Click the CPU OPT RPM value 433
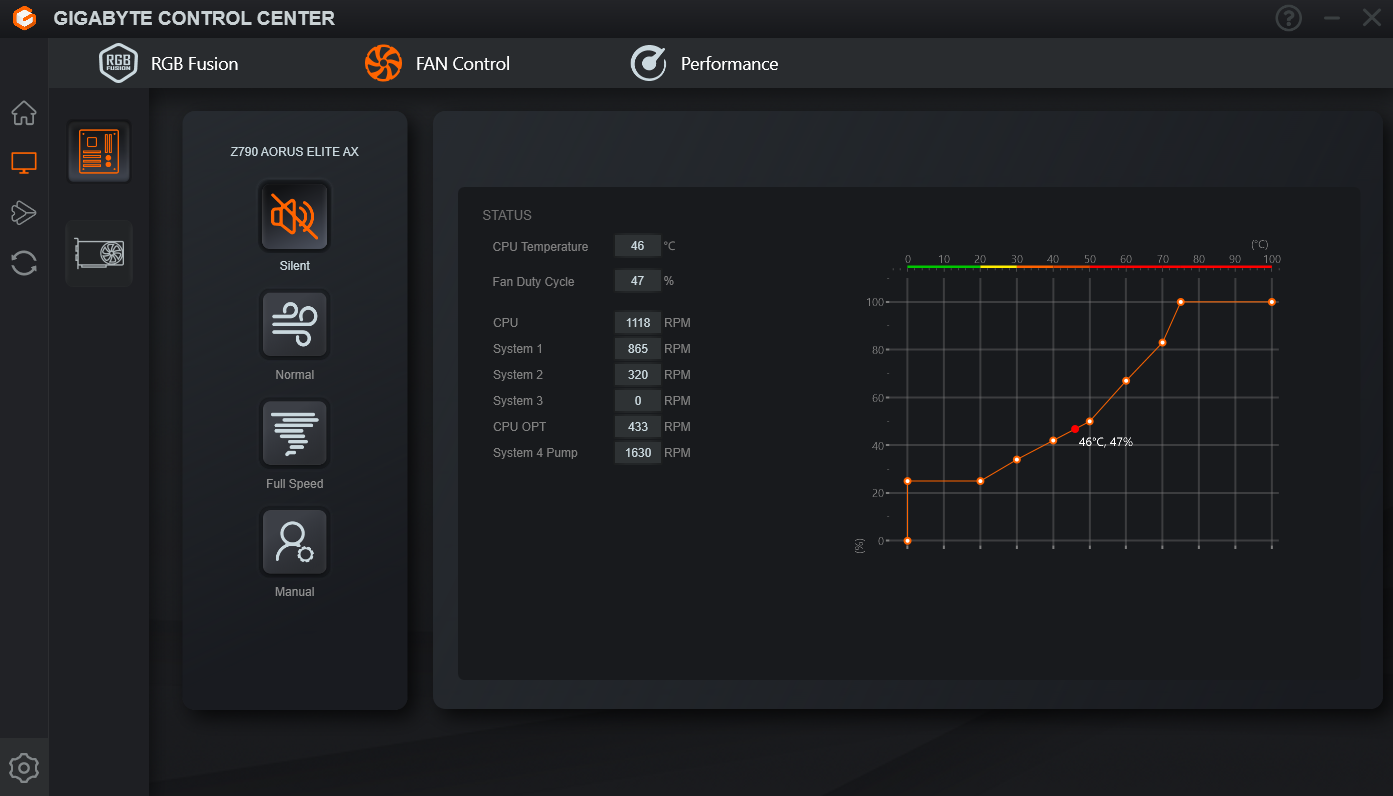Viewport: 1393px width, 796px height. pos(638,427)
